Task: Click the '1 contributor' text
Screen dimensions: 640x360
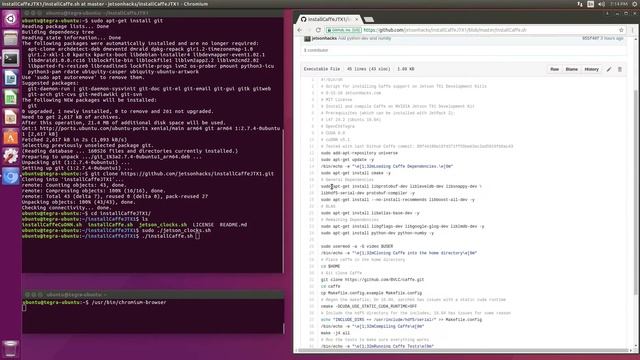Action: [316, 50]
